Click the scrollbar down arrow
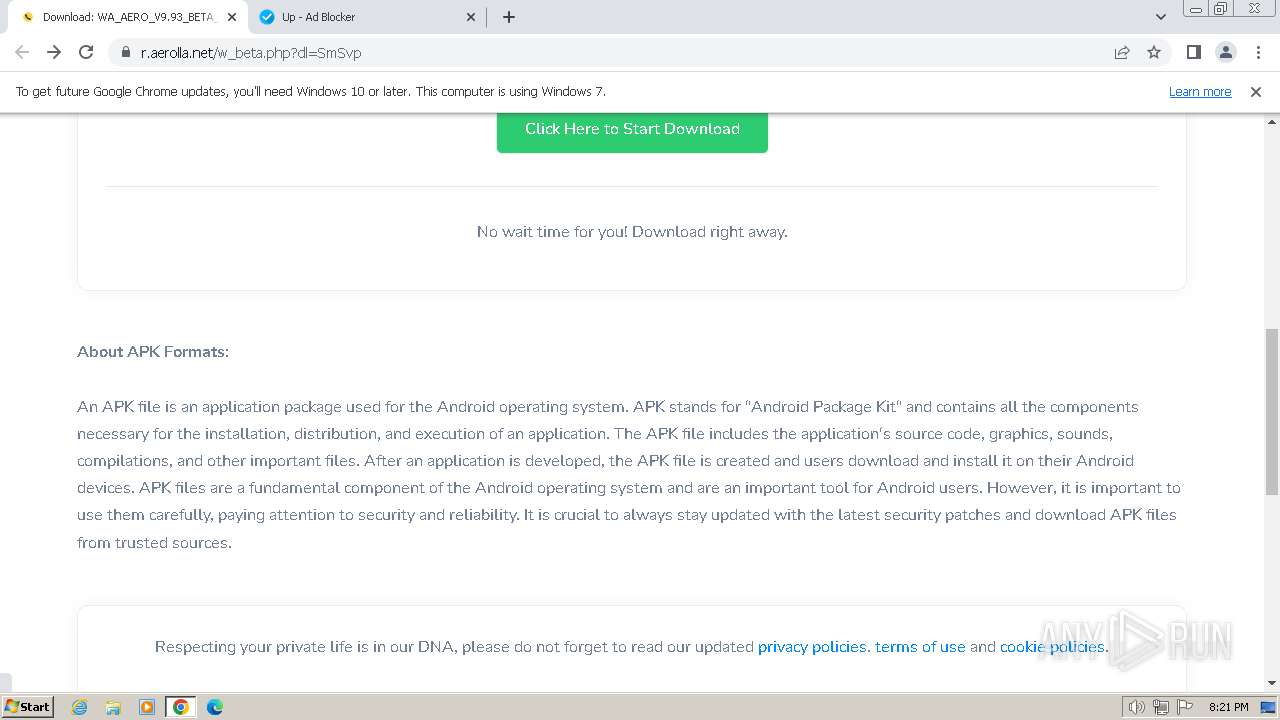 point(1272,683)
